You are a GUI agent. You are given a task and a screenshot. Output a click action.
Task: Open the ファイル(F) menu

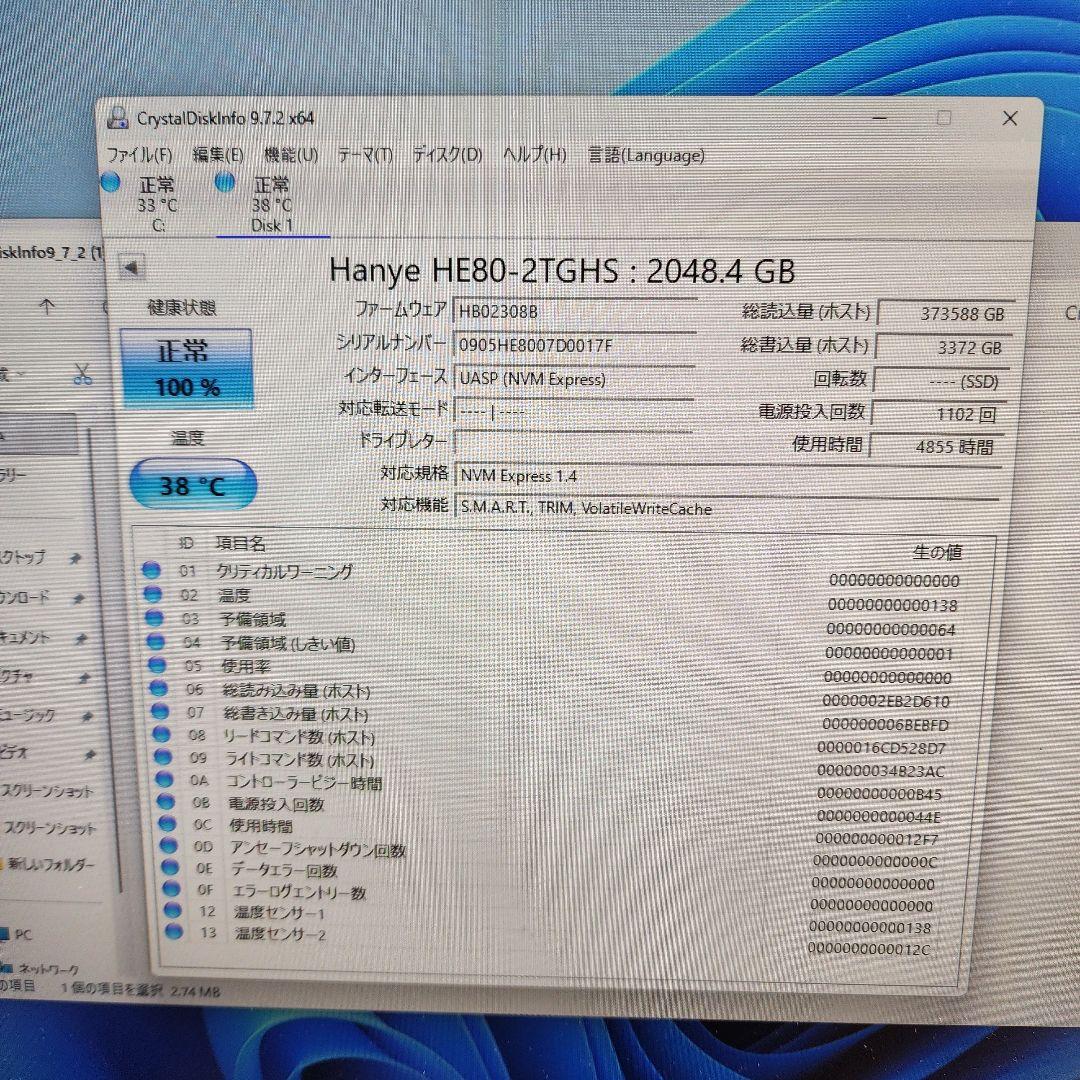pos(140,155)
